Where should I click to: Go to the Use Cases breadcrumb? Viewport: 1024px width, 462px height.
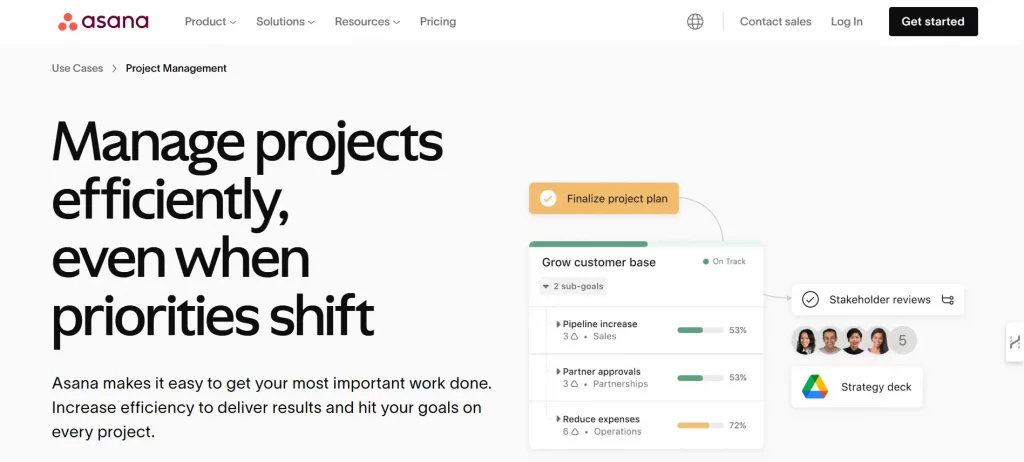pyautogui.click(x=77, y=68)
